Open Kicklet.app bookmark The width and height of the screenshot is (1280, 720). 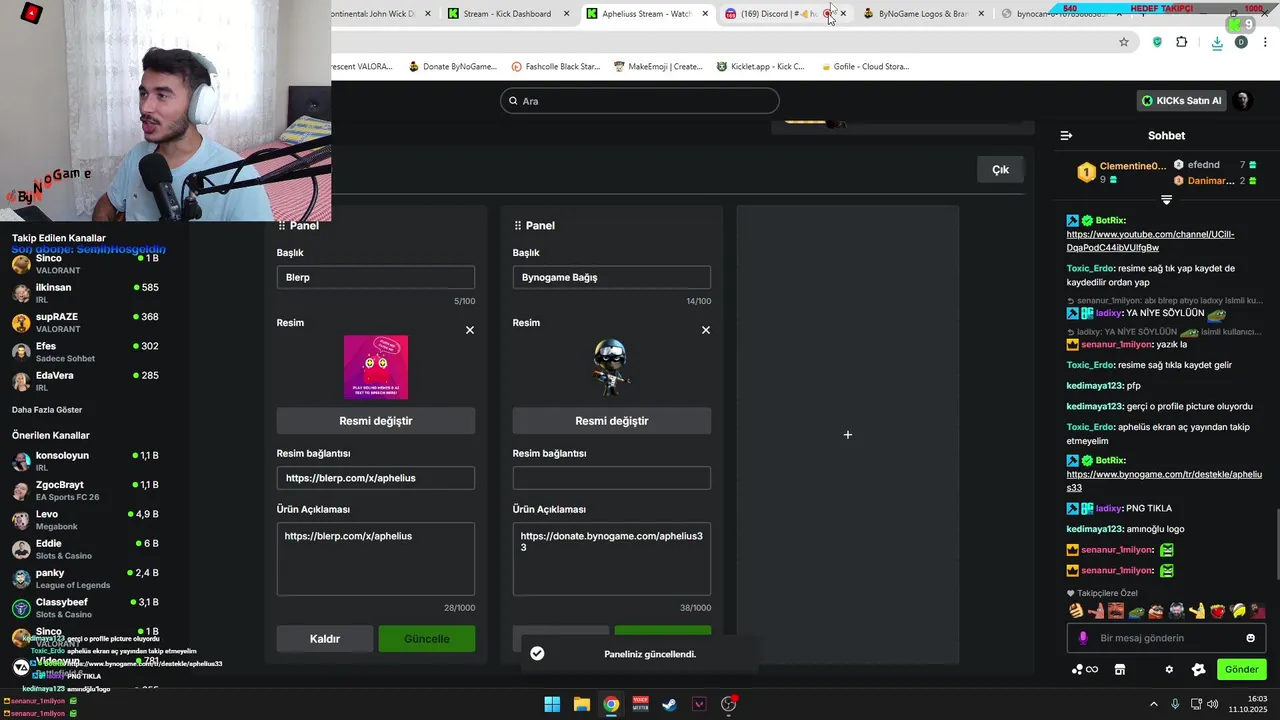click(760, 67)
